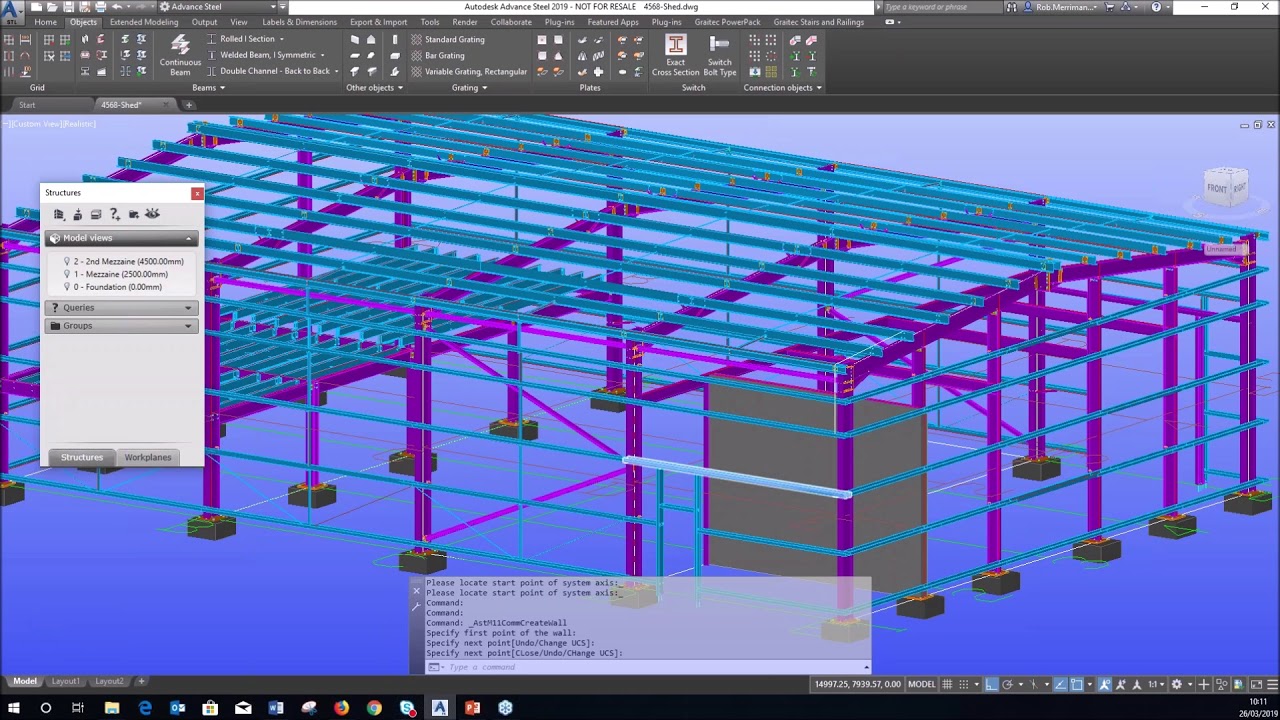Screen dimensions: 1280x720
Task: Click the MODEL space button in status bar
Action: [921, 684]
